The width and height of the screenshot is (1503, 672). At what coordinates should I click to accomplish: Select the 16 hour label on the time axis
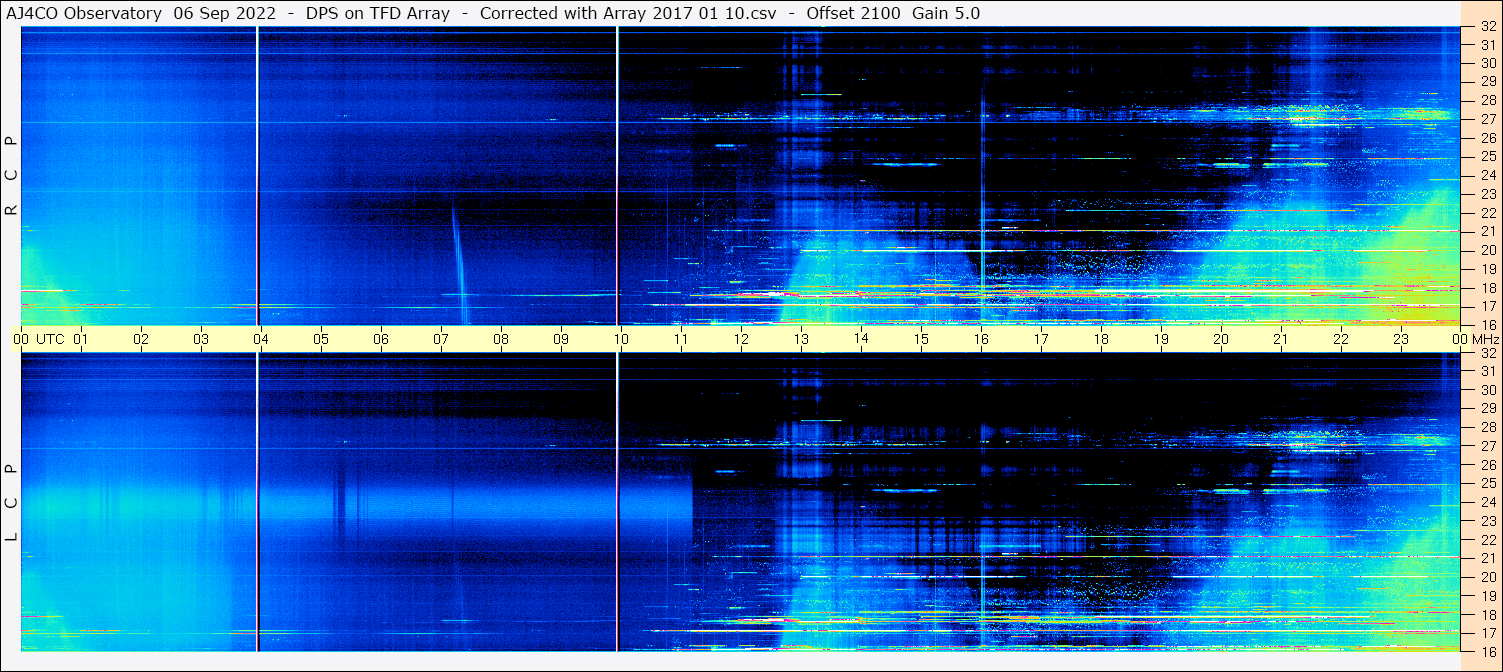click(x=981, y=339)
